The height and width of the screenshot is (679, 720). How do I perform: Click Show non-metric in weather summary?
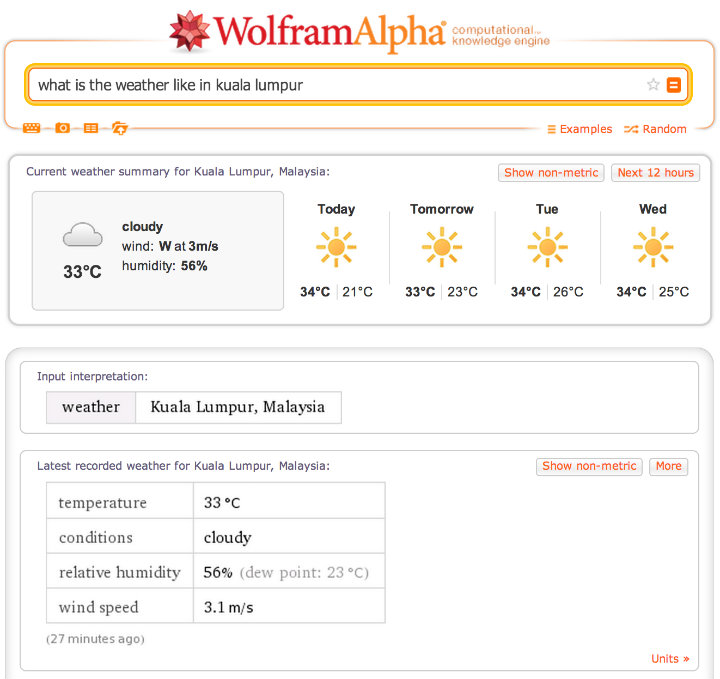pyautogui.click(x=551, y=173)
